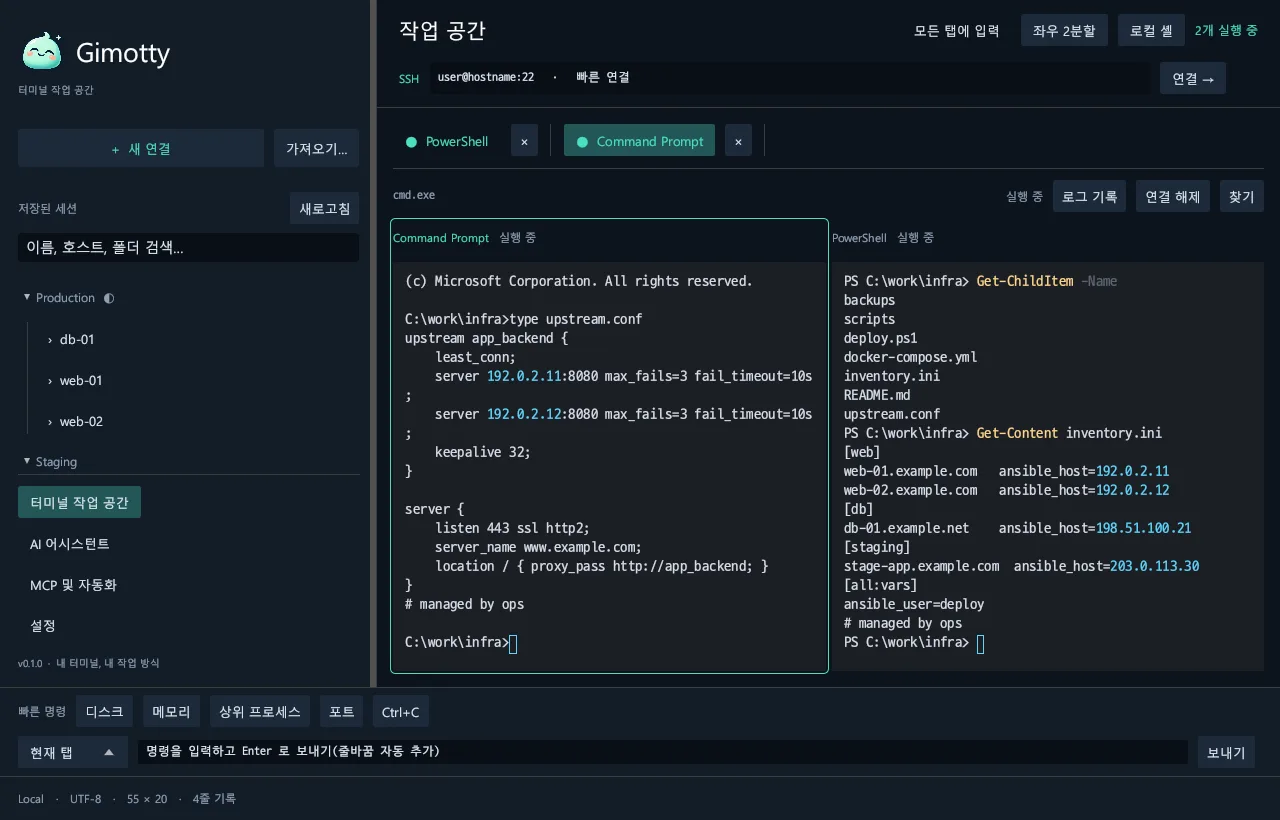This screenshot has width=1280, height=820.
Task: Close the Command Prompt tab
Action: click(x=738, y=141)
